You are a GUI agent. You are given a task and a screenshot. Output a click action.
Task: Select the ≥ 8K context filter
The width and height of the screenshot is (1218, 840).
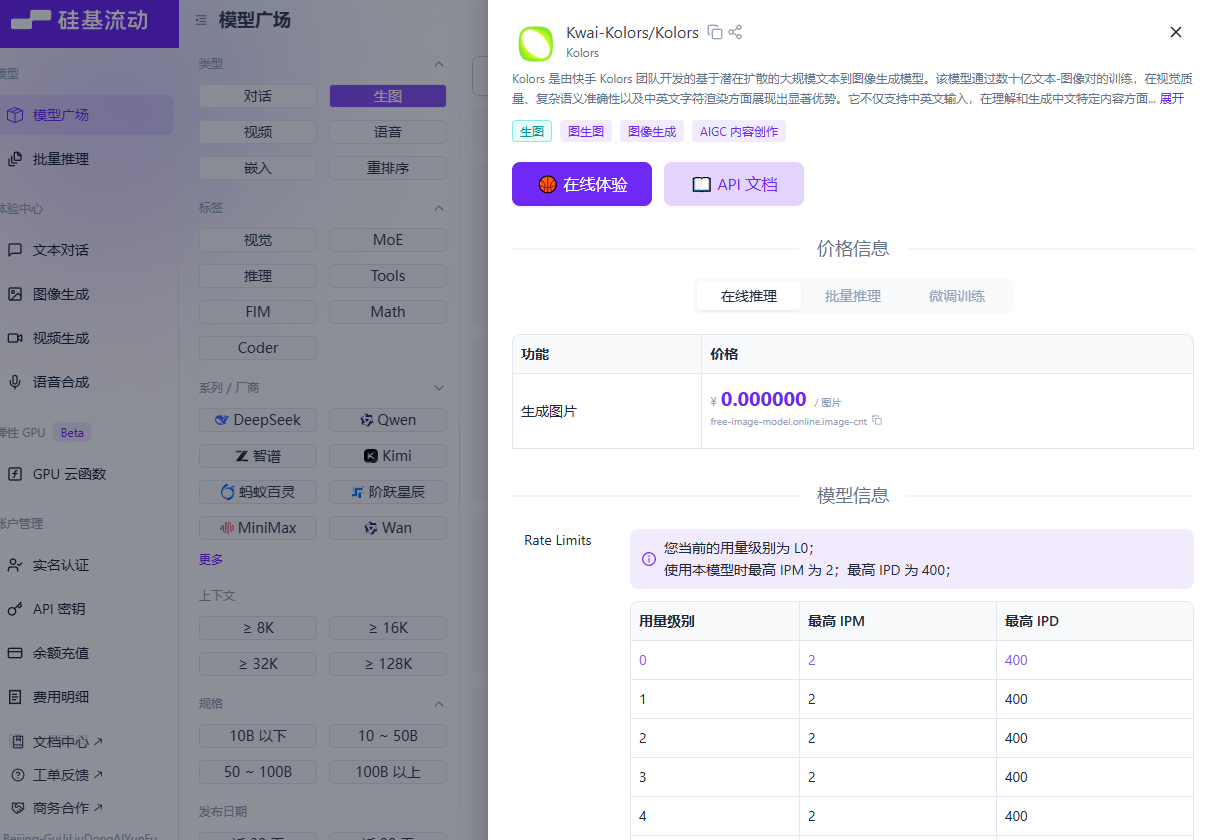point(258,628)
